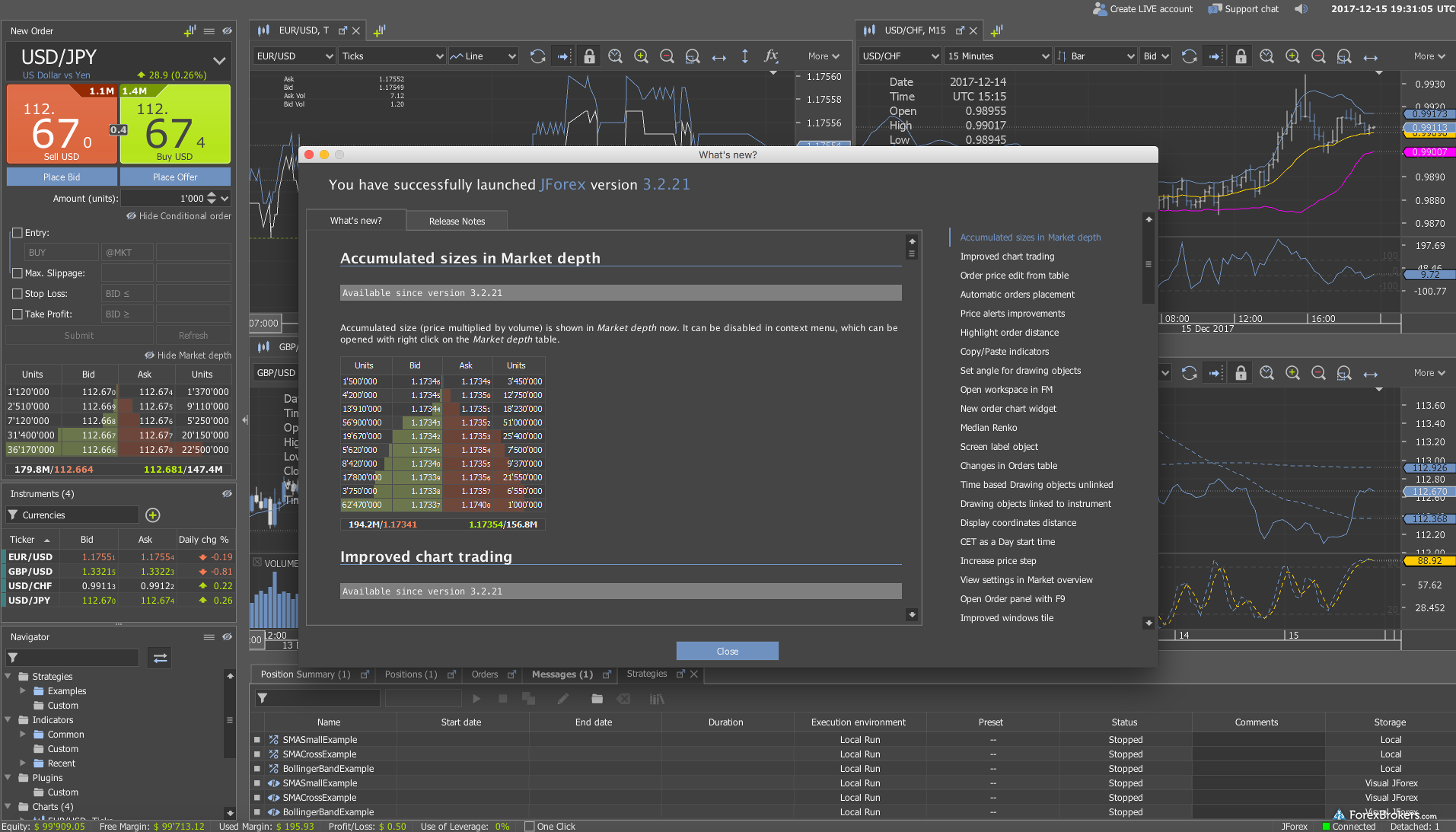Open the EUR/USD instrument combo box

pos(295,56)
